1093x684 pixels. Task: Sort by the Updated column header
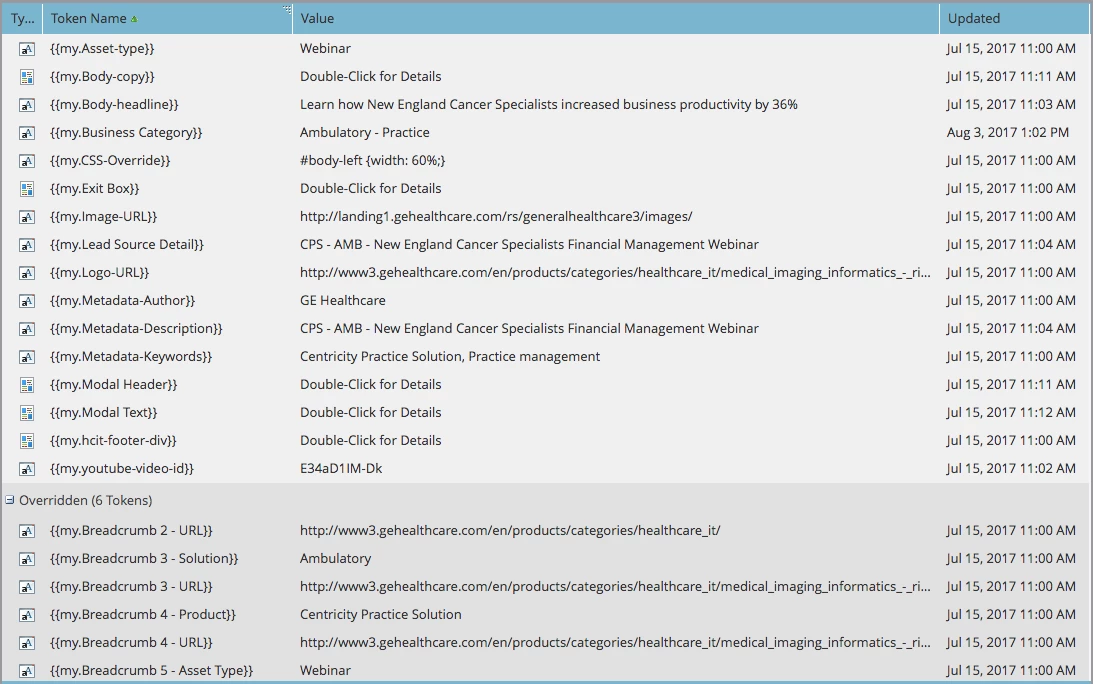[1015, 18]
